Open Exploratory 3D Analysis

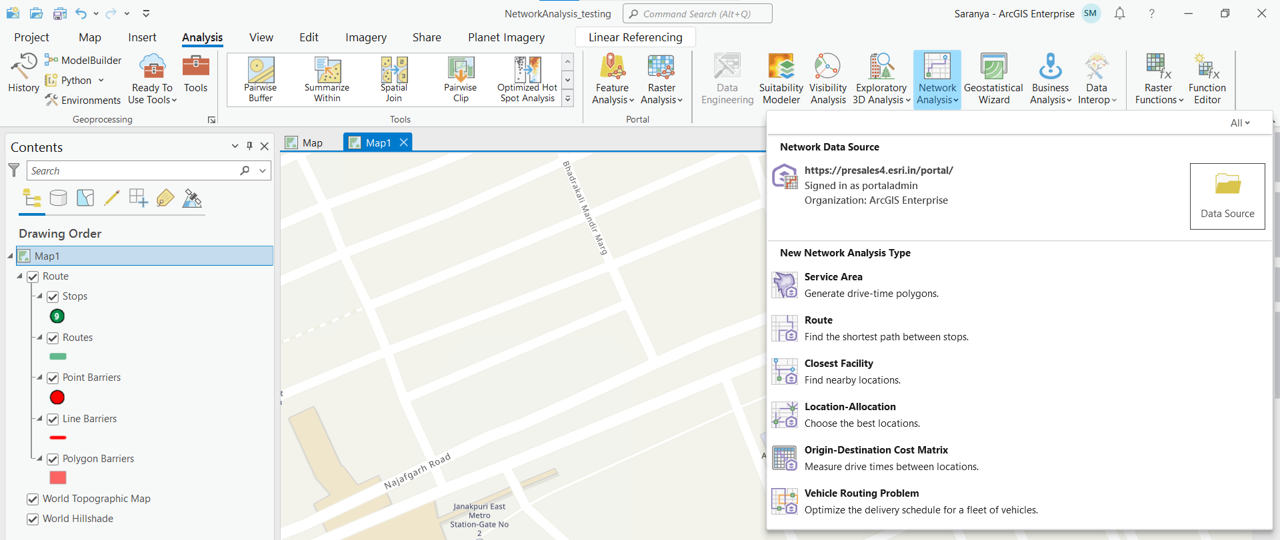[881, 79]
